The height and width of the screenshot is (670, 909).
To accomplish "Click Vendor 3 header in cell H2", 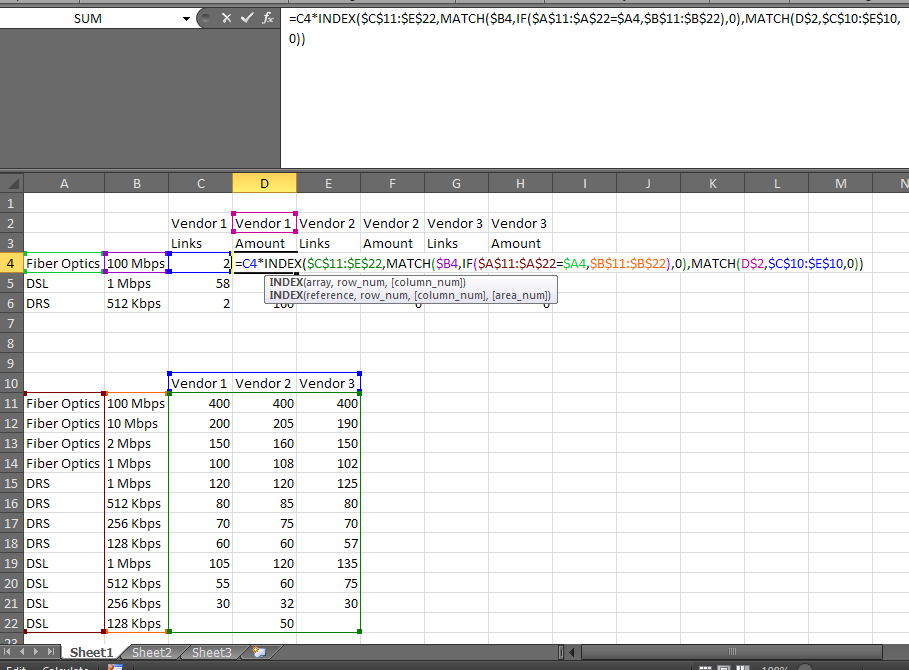I will click(x=521, y=224).
